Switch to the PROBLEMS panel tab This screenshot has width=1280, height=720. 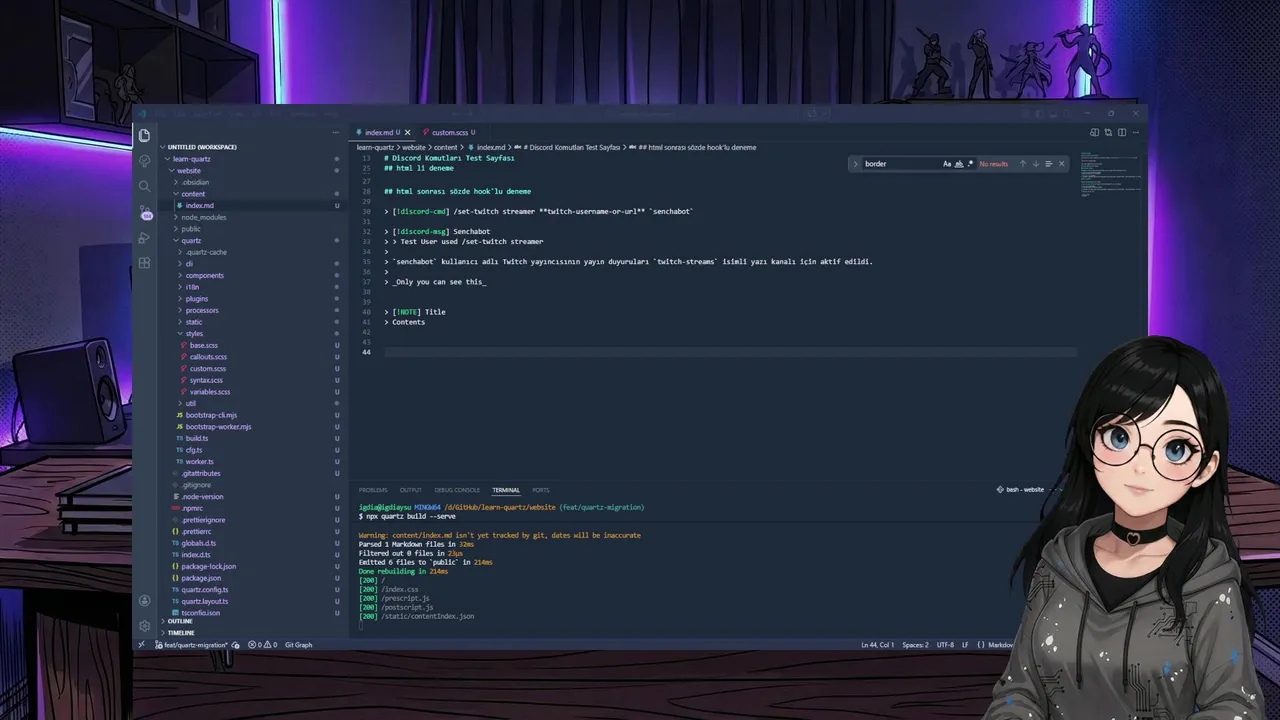click(x=373, y=490)
